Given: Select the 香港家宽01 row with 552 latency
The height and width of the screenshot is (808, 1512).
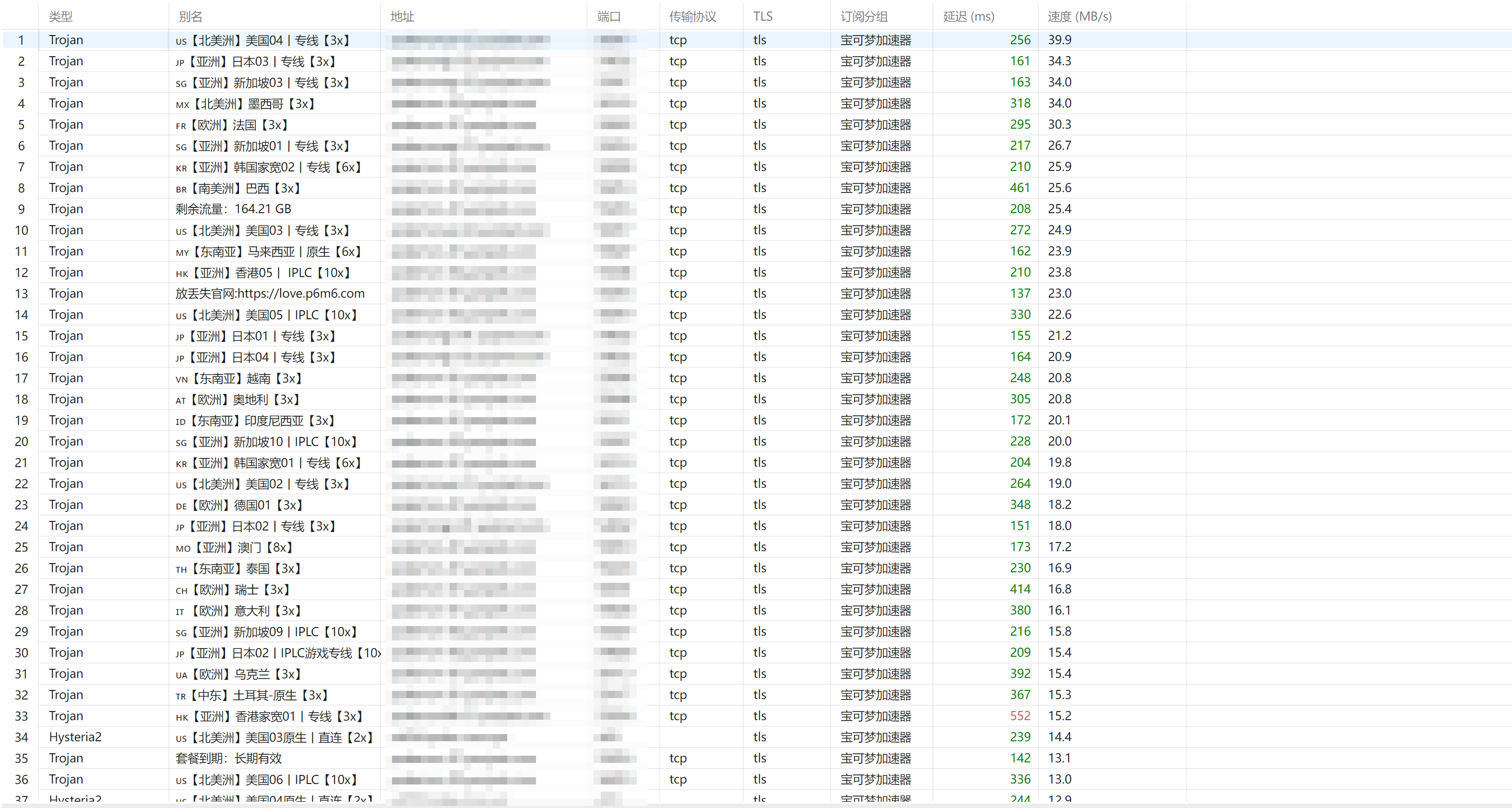Looking at the screenshot, I should [756, 716].
